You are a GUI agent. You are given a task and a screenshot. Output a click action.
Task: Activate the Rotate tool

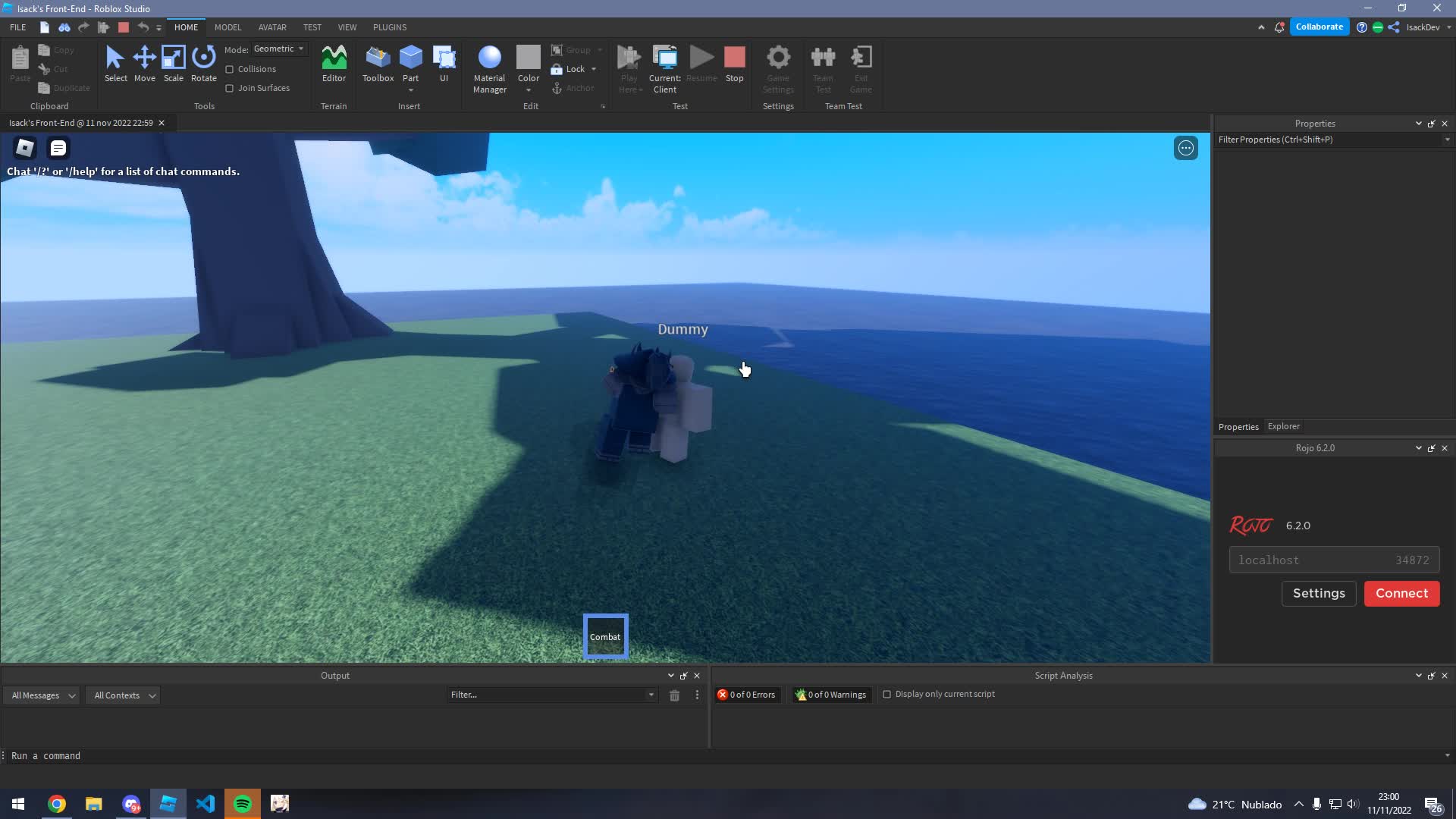[x=203, y=64]
